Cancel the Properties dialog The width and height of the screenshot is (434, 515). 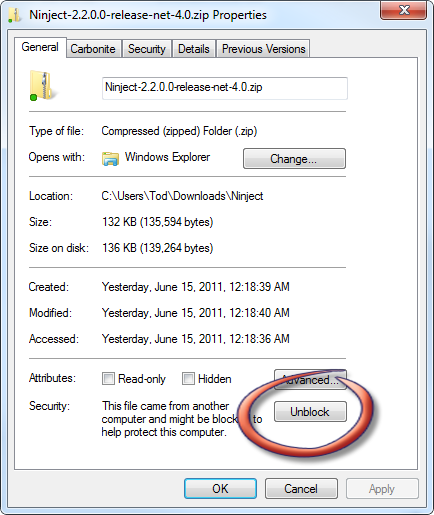point(301,489)
